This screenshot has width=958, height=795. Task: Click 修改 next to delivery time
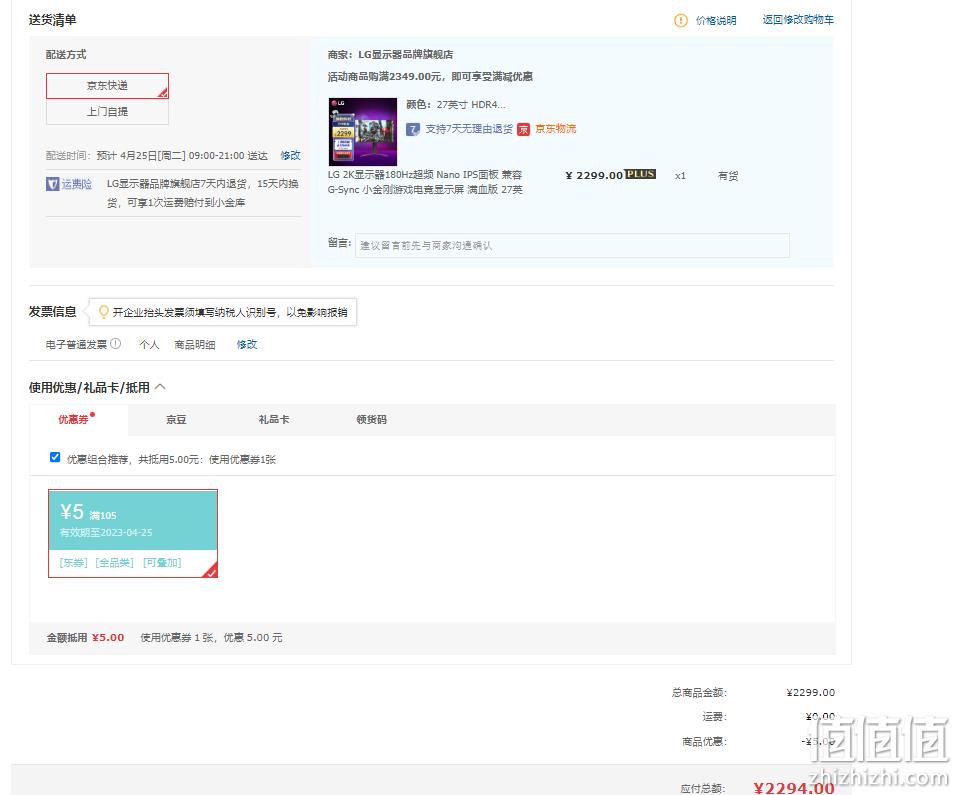[290, 155]
